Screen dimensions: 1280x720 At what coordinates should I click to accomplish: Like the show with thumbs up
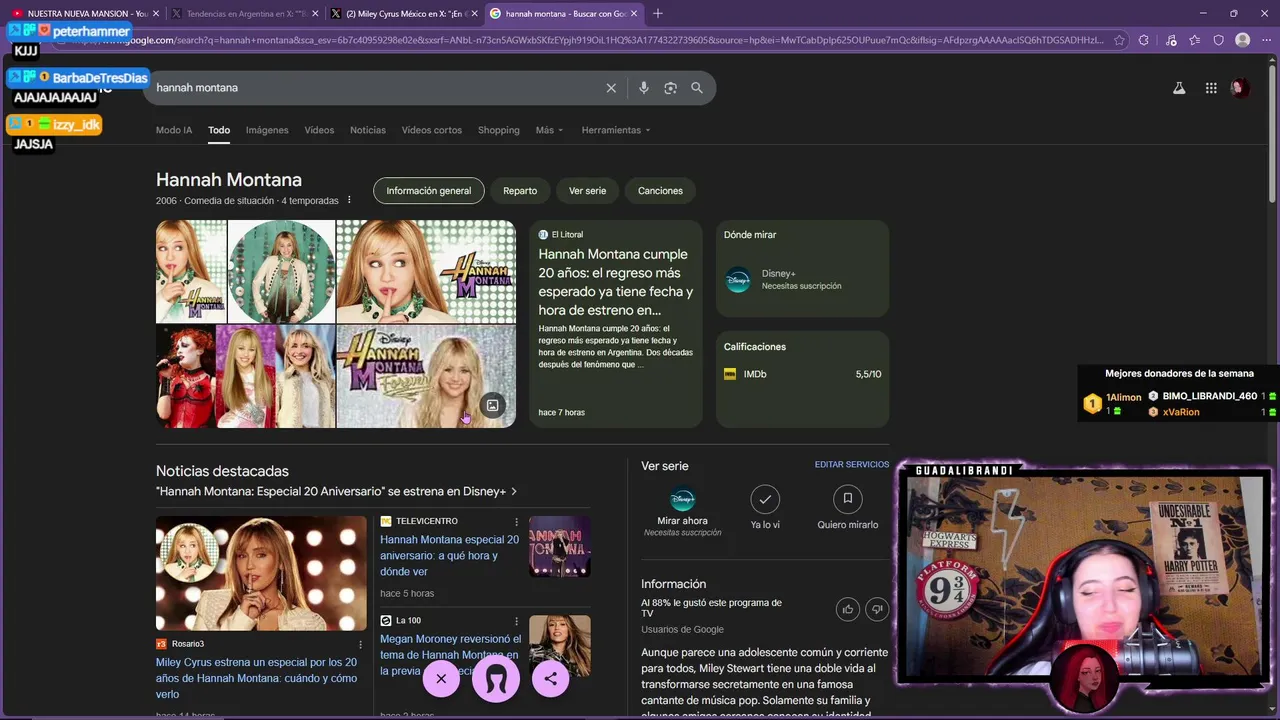click(x=848, y=608)
